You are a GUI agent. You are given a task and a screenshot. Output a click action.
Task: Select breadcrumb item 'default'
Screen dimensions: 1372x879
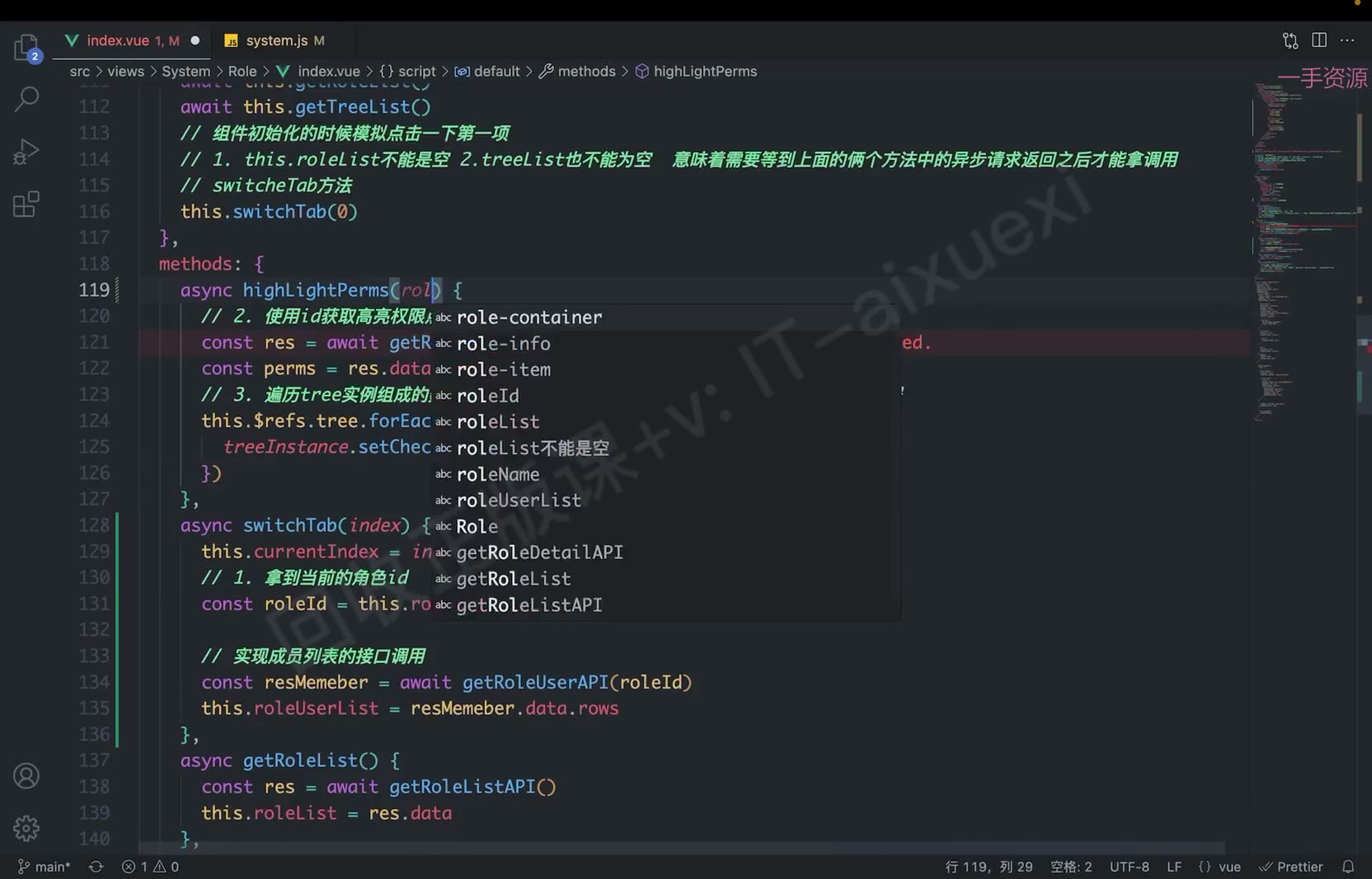(487, 72)
